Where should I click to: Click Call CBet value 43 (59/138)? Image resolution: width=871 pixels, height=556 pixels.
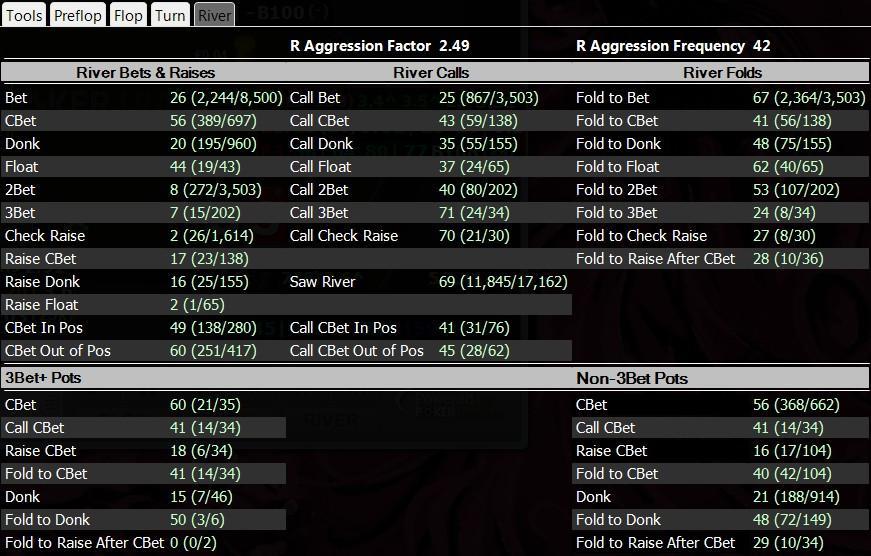pyautogui.click(x=478, y=121)
